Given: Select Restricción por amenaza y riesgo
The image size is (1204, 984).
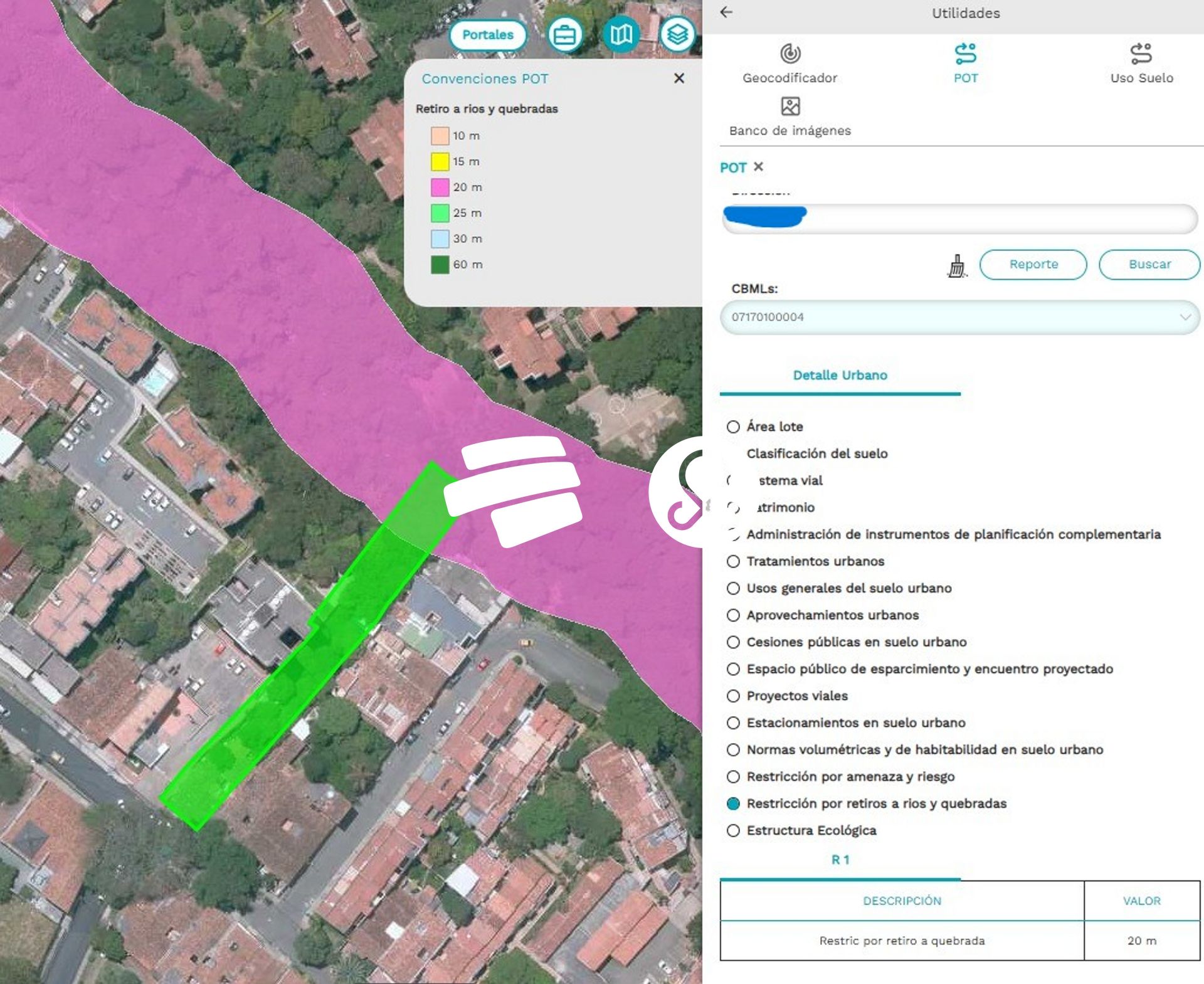Looking at the screenshot, I should (733, 778).
